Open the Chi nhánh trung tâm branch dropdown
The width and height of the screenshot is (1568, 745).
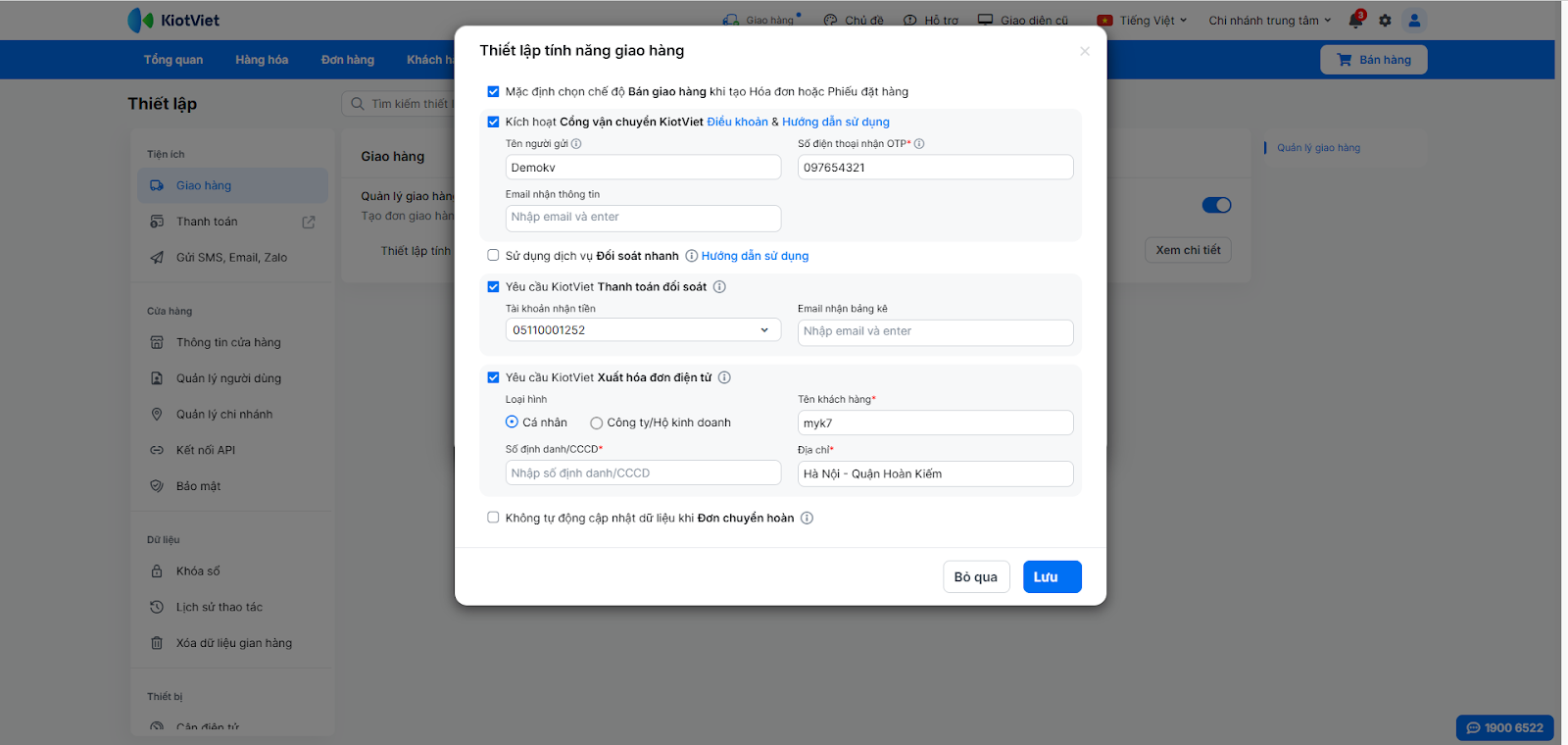[1270, 20]
